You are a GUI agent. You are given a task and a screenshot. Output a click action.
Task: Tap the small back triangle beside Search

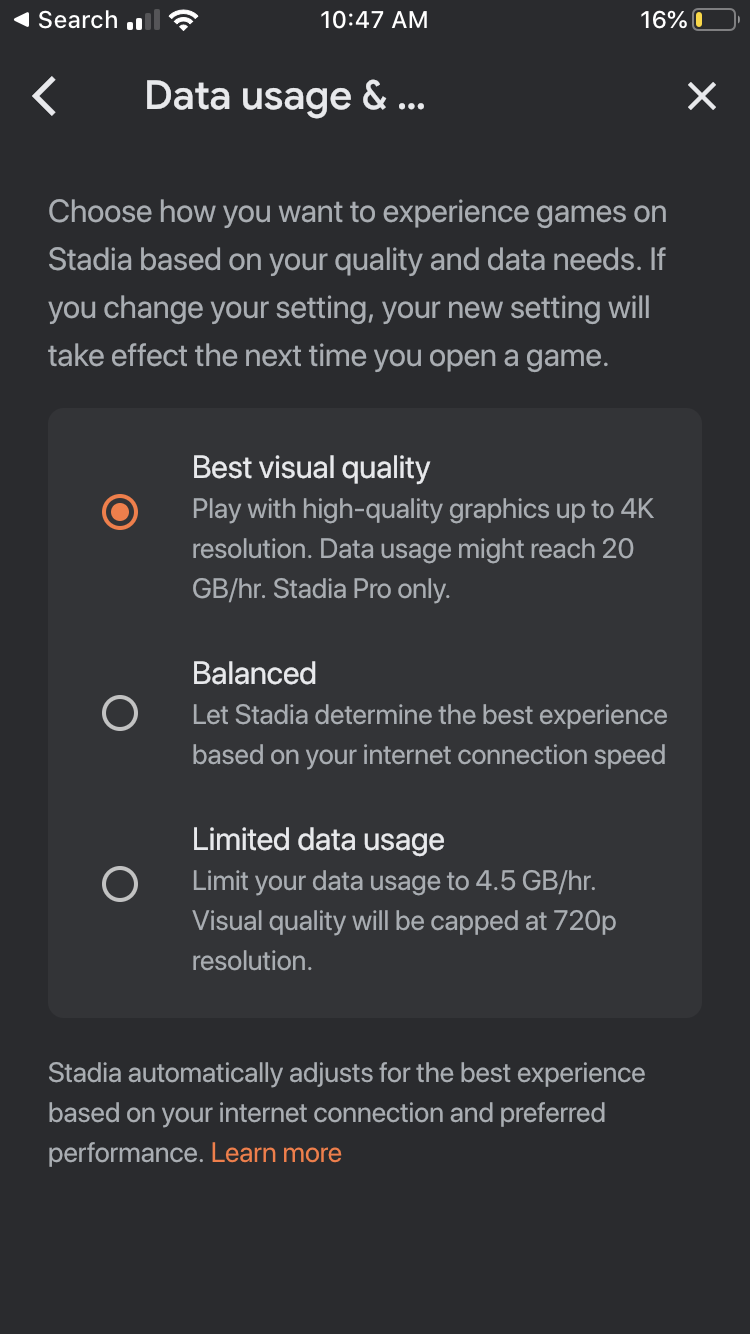(x=21, y=20)
